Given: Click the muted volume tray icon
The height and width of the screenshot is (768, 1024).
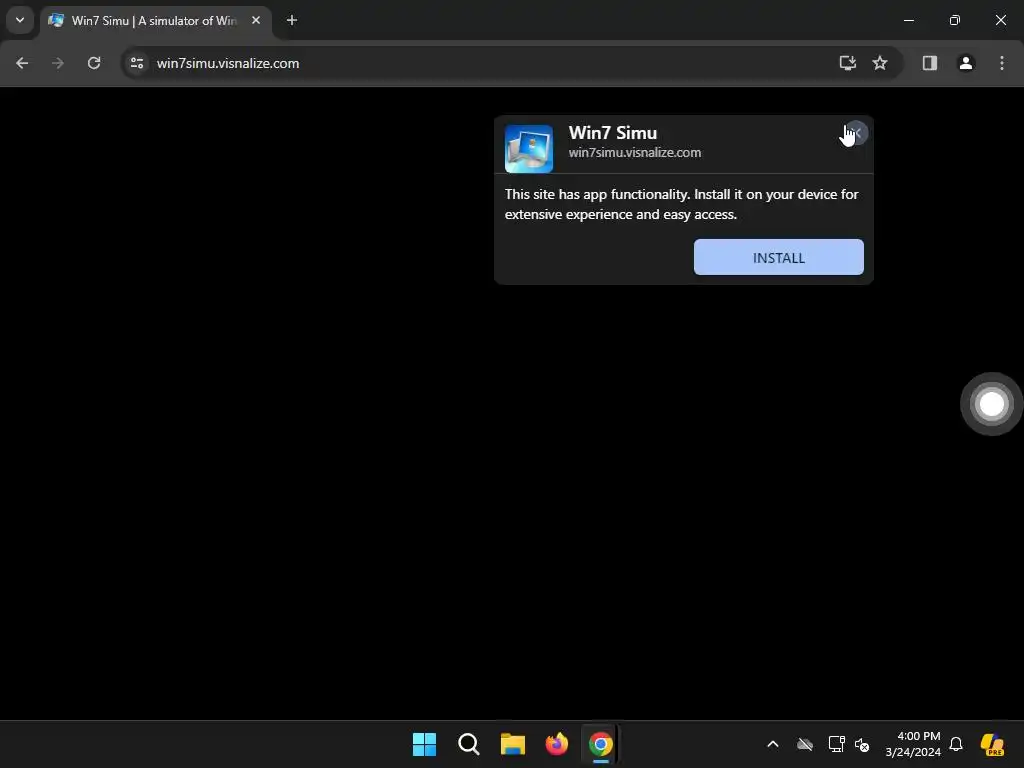Looking at the screenshot, I should 862,744.
